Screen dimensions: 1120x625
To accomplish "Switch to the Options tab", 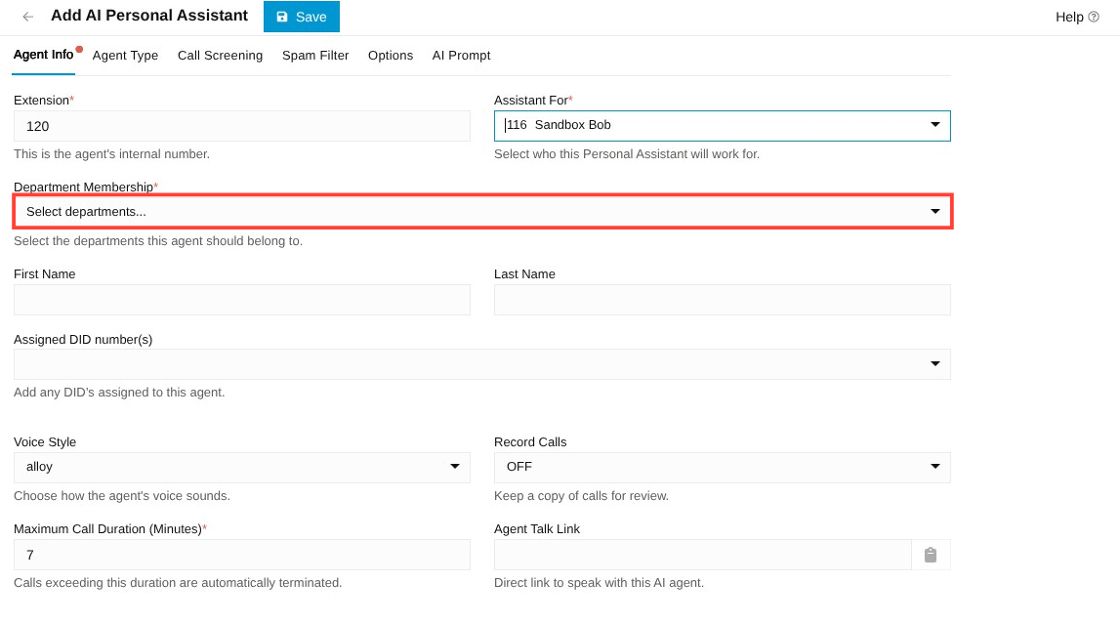I will tap(390, 56).
